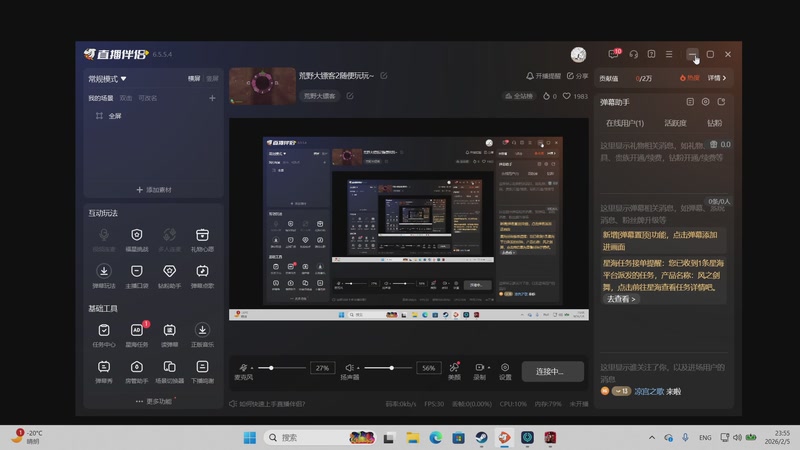Show hidden tray icons chevron
This screenshot has height=450, width=800.
(652, 437)
